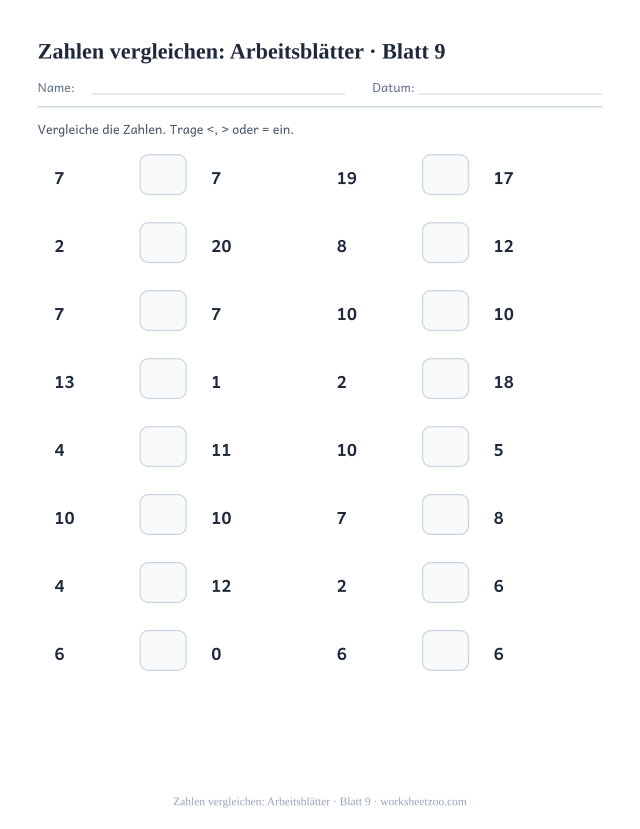
Task: Click the Datum input line
Action: 510,94
